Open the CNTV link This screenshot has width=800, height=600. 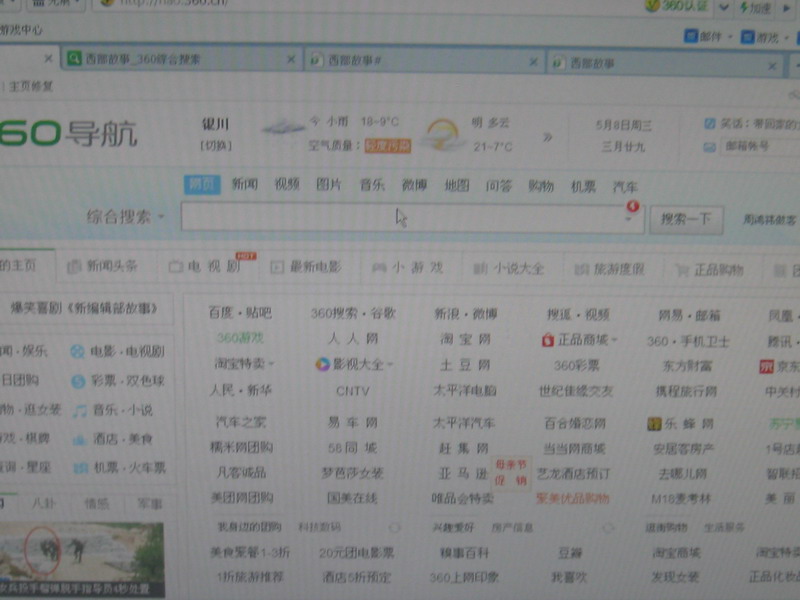353,391
